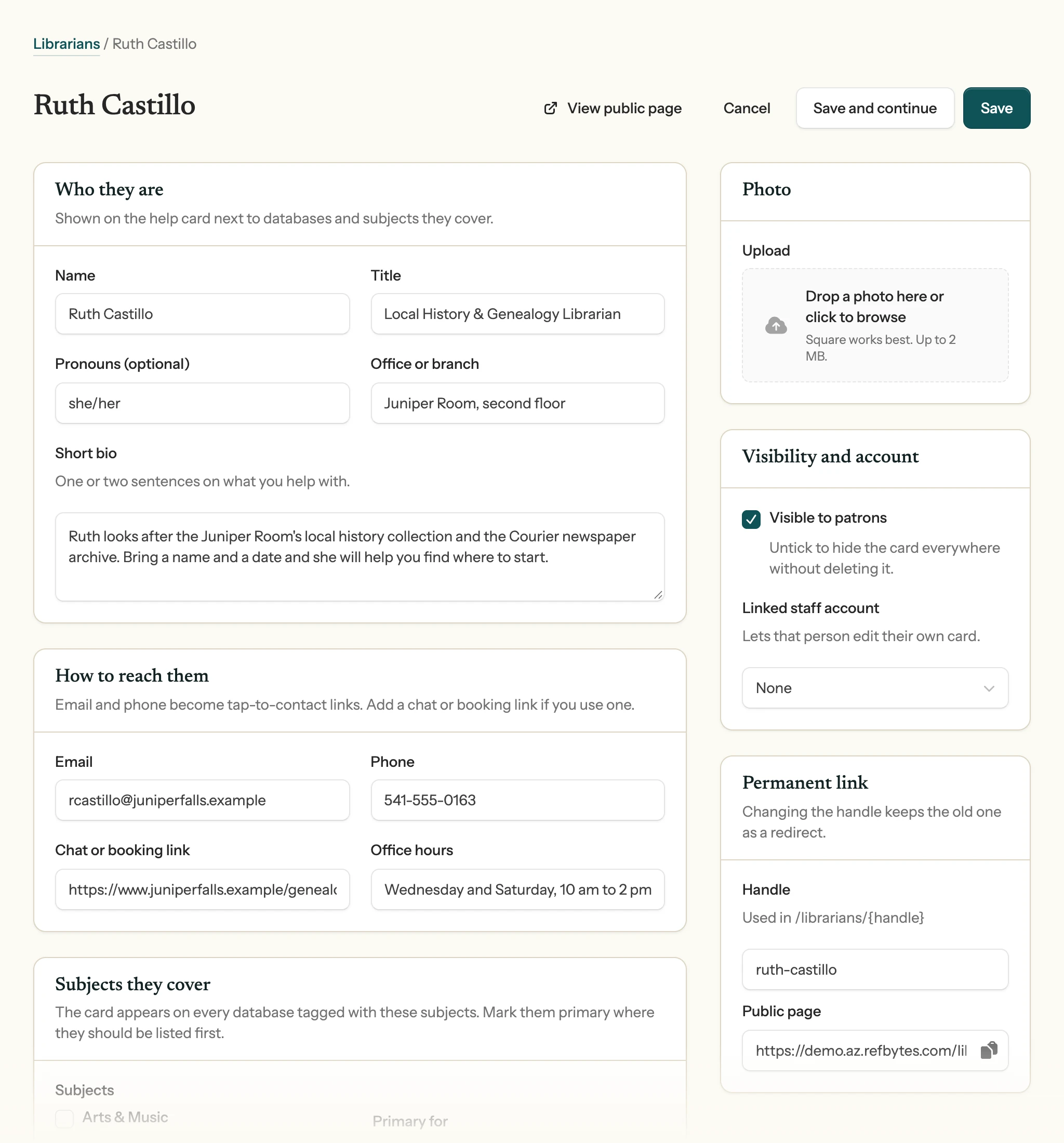Copy the public page URL with clipboard icon
The image size is (1064, 1143).
989,1050
